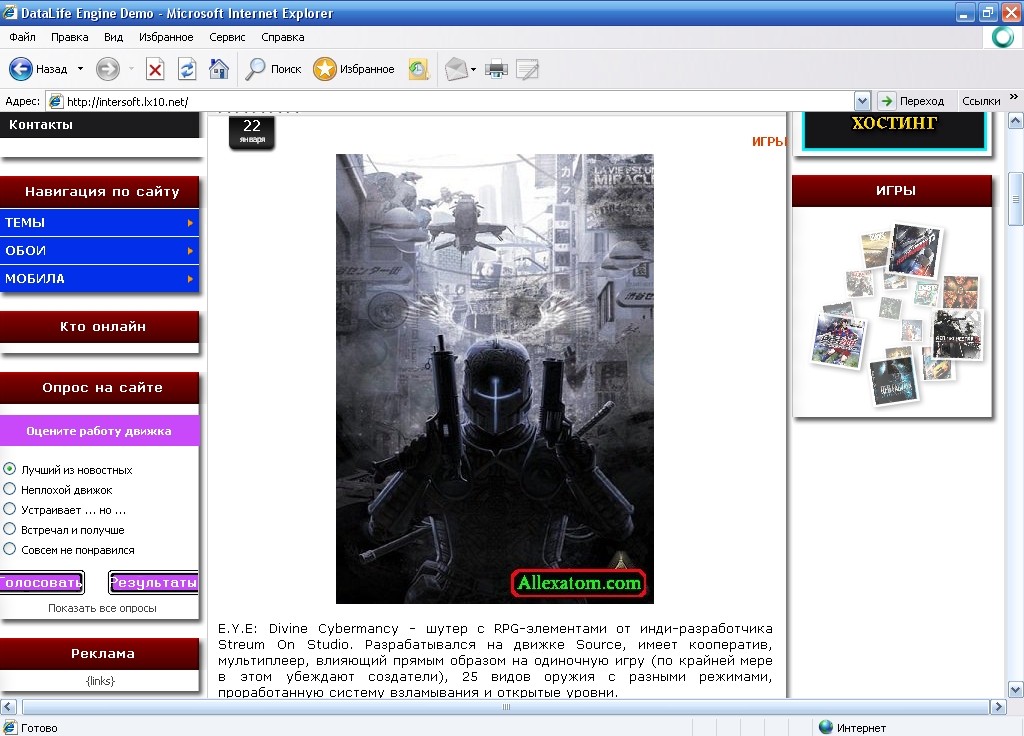Click the vertical scrollbar thumb

1016,199
